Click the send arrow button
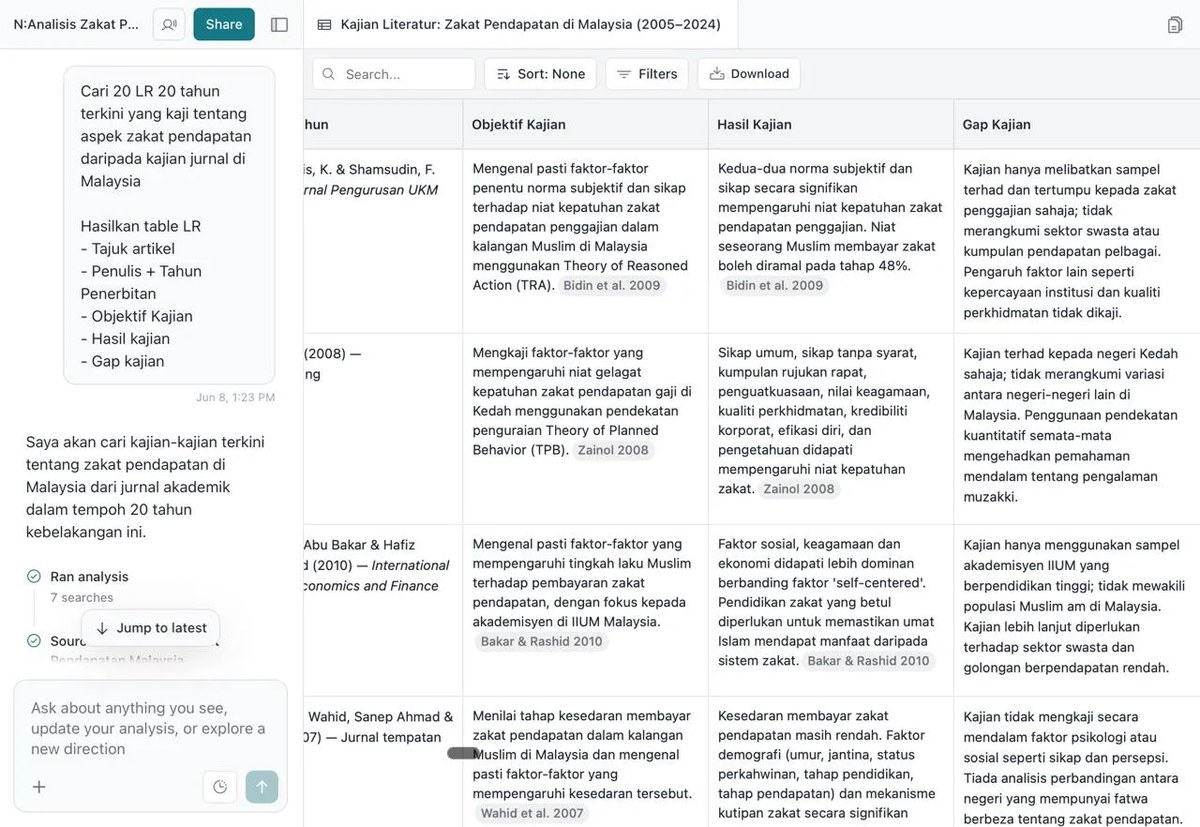 [x=262, y=787]
